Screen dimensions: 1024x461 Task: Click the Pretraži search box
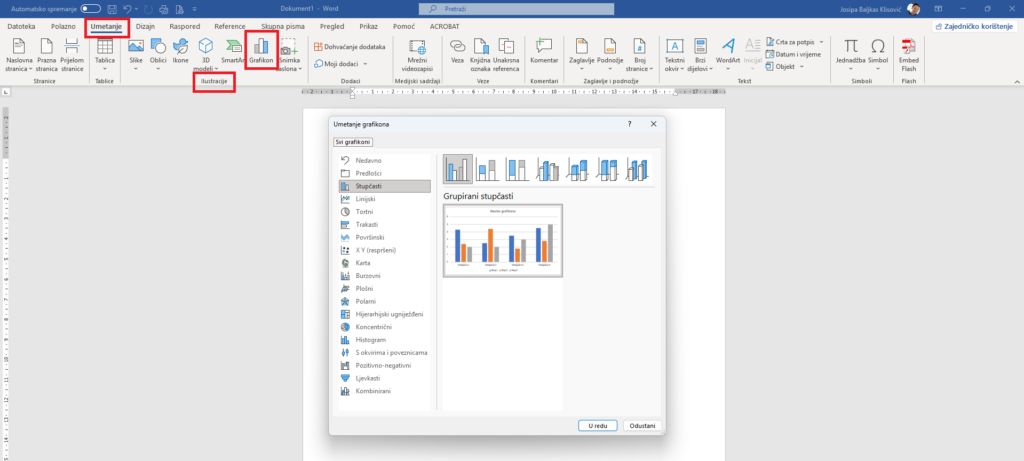tap(512, 8)
